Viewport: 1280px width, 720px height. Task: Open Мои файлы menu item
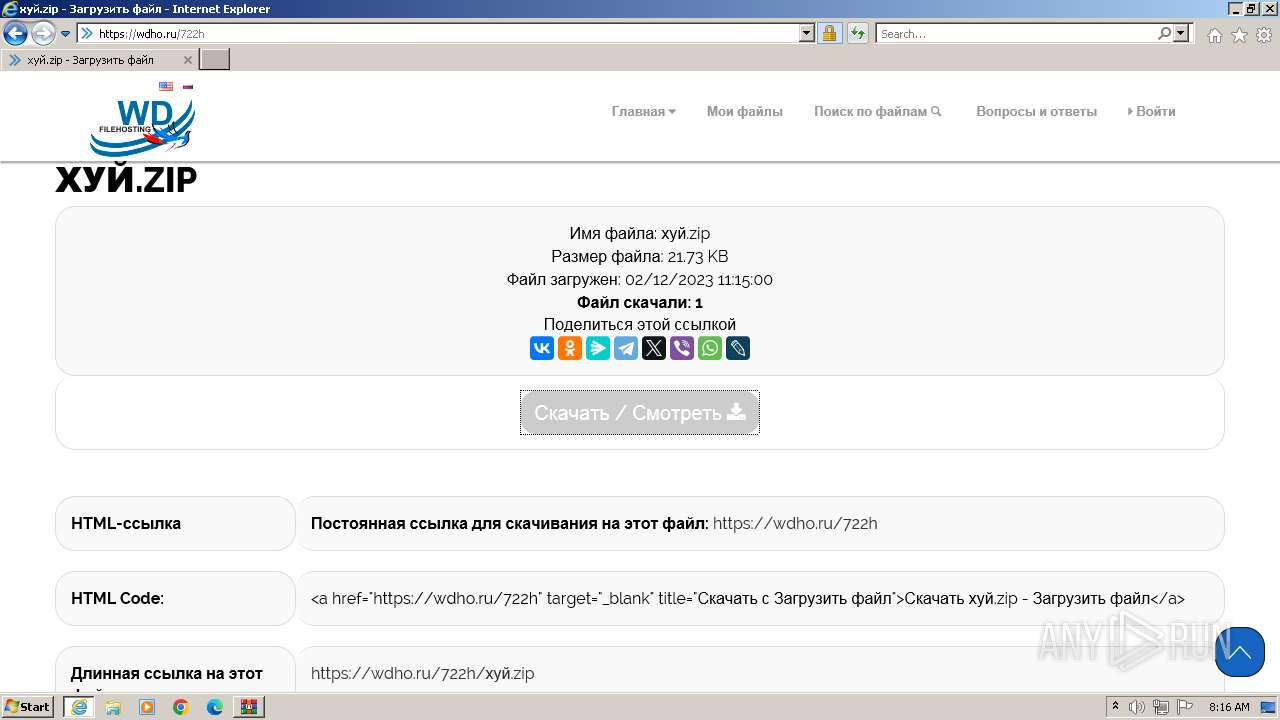[x=745, y=112]
